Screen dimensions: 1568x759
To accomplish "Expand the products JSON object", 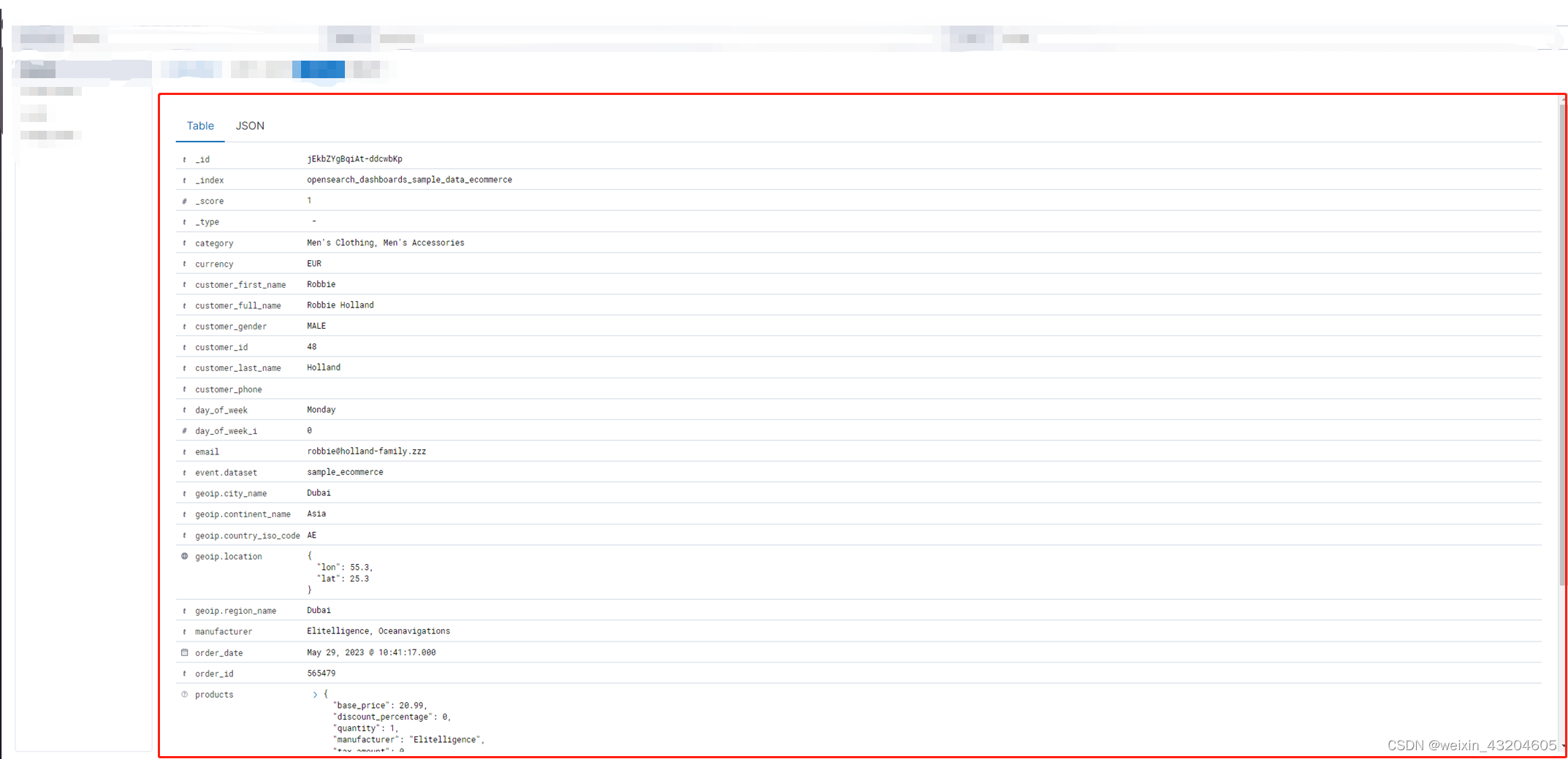I will point(315,694).
